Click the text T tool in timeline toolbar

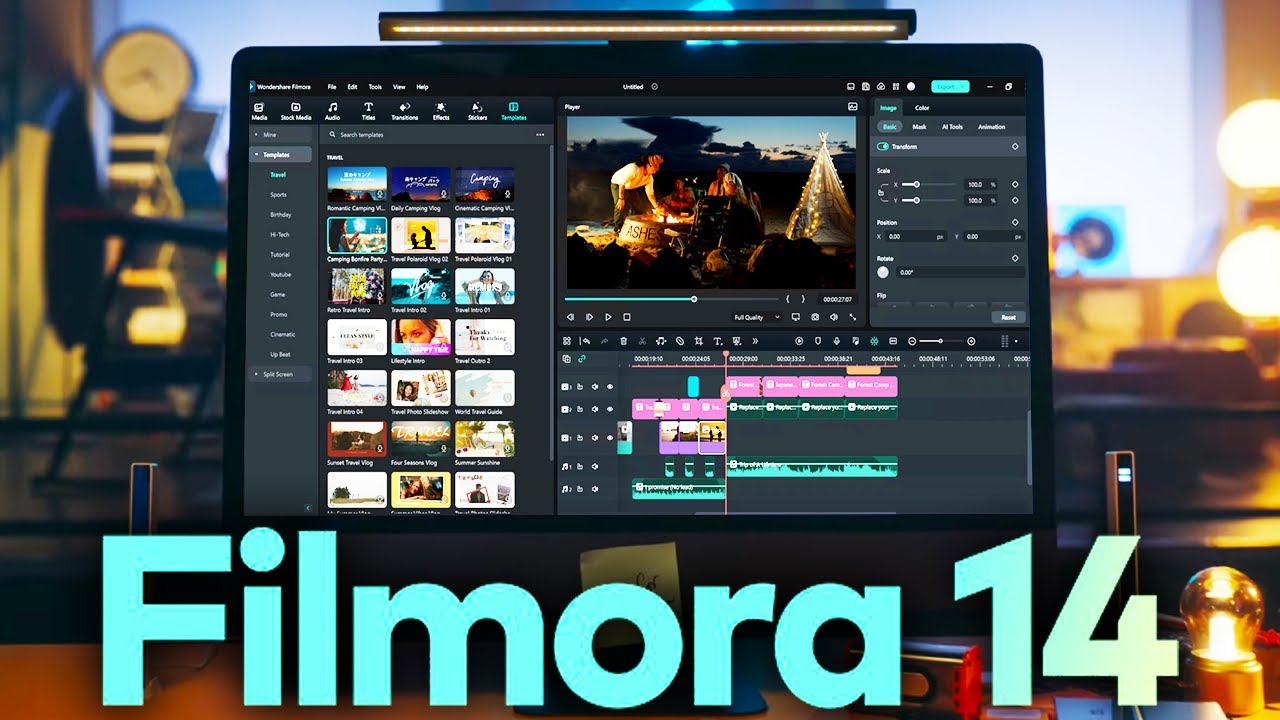pyautogui.click(x=717, y=341)
